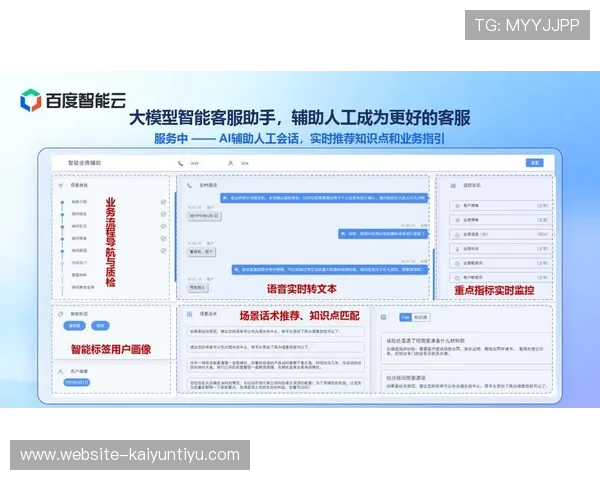
Task: Click the microphone icon of the 坐席抢话 row
Action: pyautogui.click(x=457, y=249)
